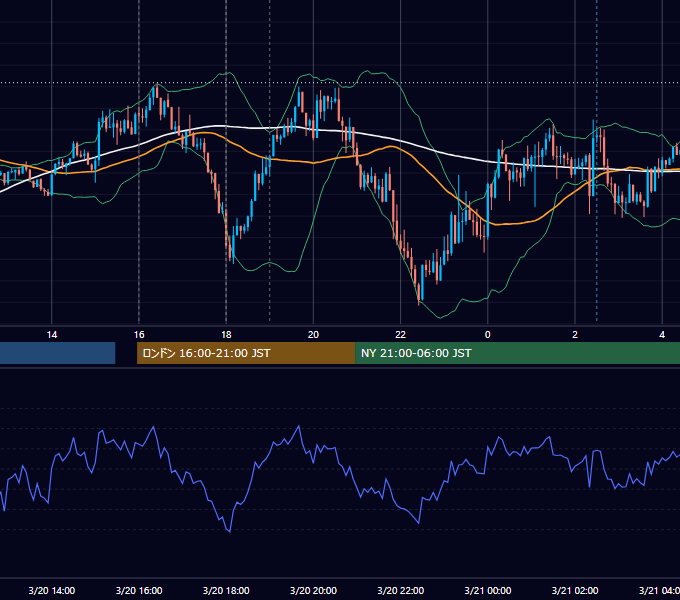The height and width of the screenshot is (600, 680).
Task: Click the London 16:00-21:00 JST session bar
Action: pos(246,353)
